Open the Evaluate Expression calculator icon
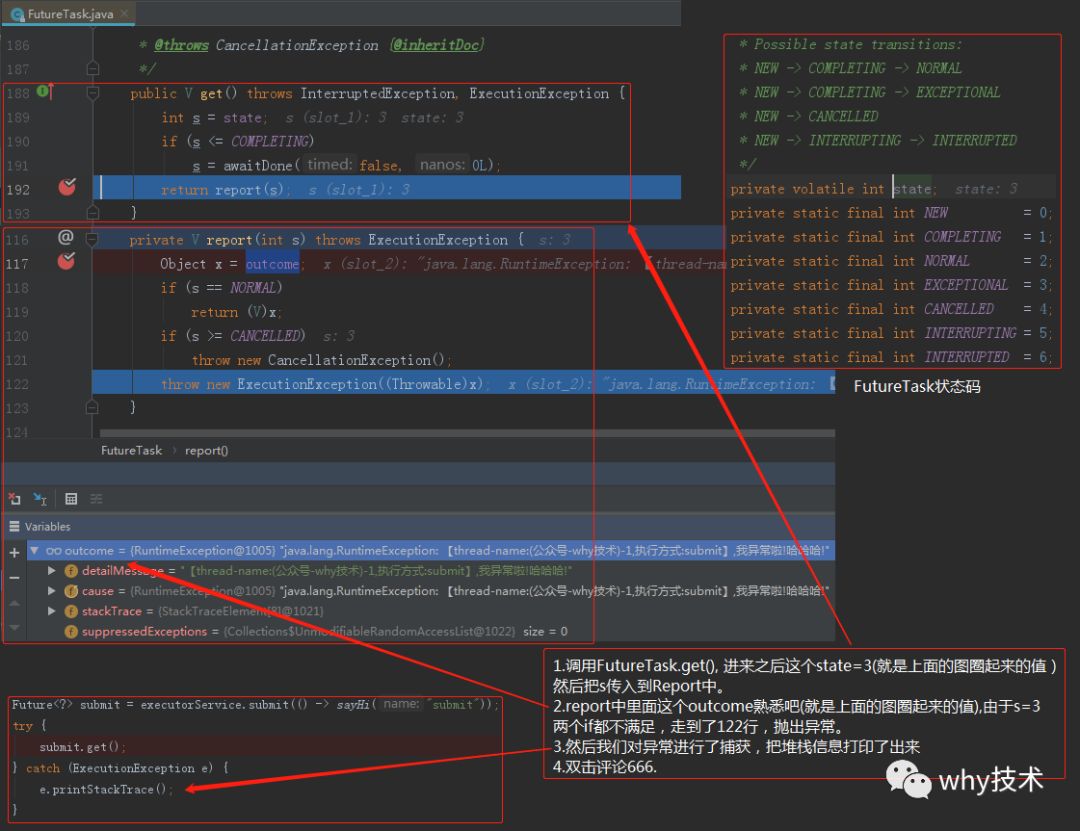The image size is (1080, 831). tap(71, 498)
